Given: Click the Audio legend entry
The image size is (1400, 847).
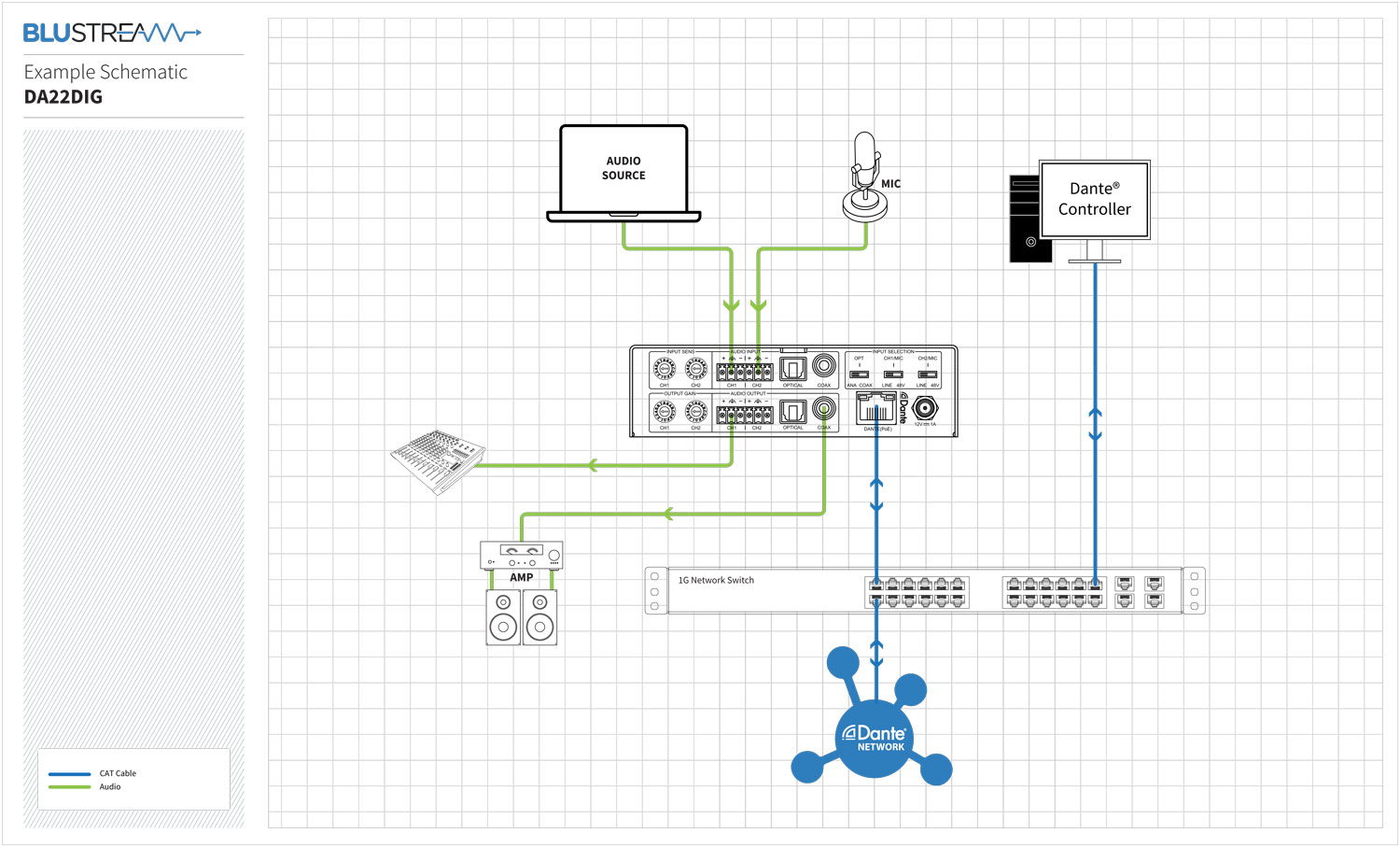Looking at the screenshot, I should pos(110,786).
